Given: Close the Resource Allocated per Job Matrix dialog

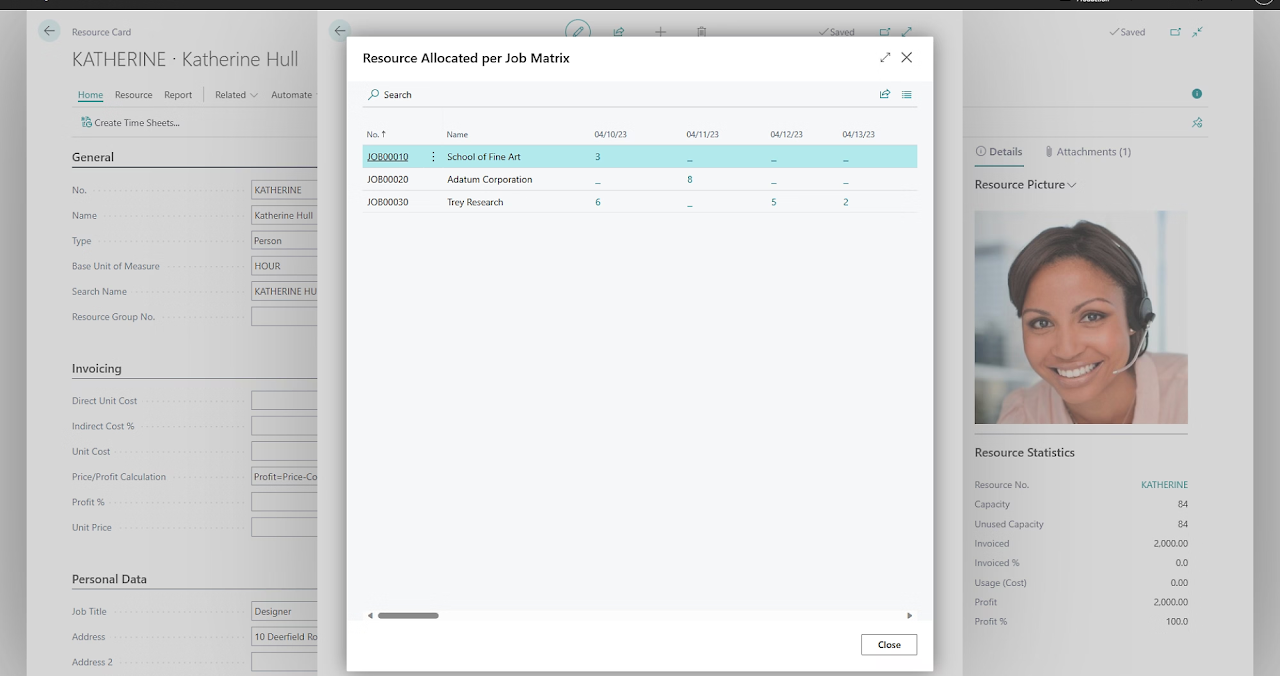Looking at the screenshot, I should tap(907, 58).
